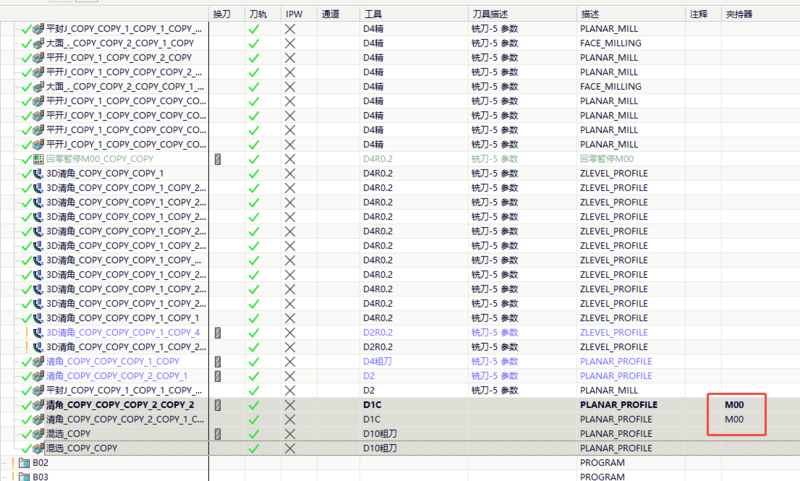Click the purple D2R0.2 tool cell
800x481 pixels.
pyautogui.click(x=378, y=333)
